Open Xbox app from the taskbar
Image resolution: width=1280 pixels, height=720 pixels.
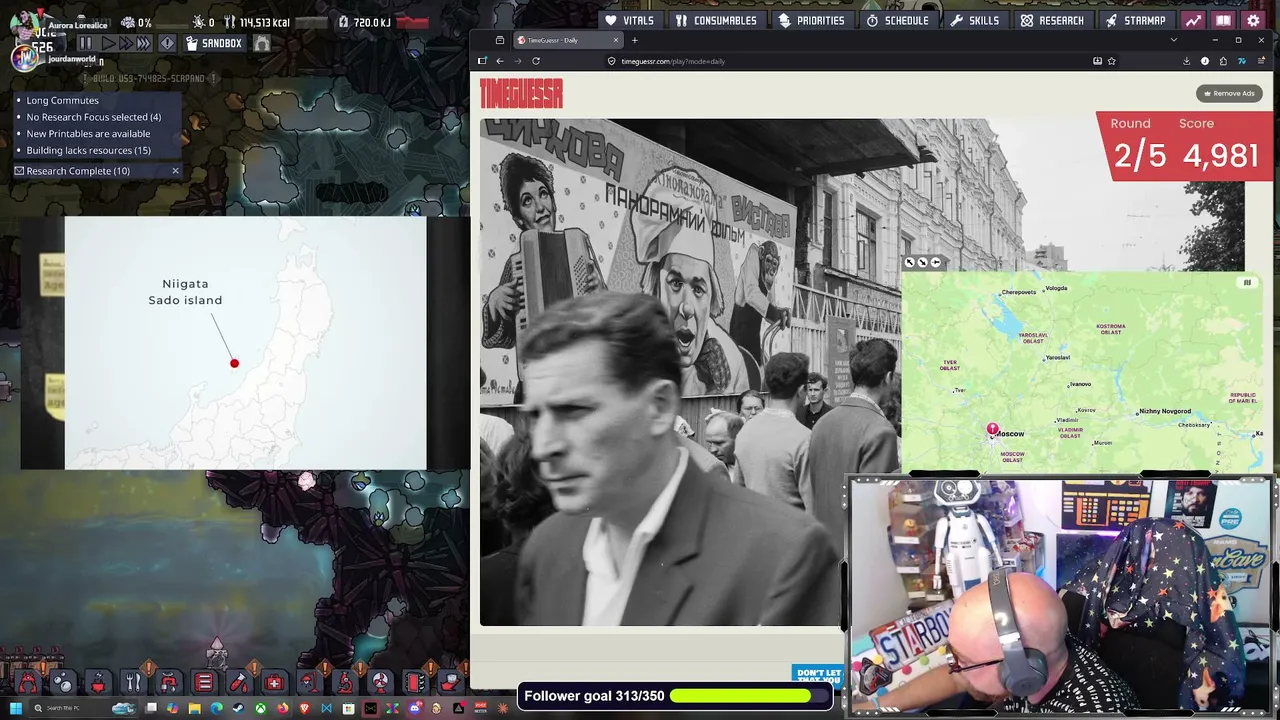click(x=260, y=708)
